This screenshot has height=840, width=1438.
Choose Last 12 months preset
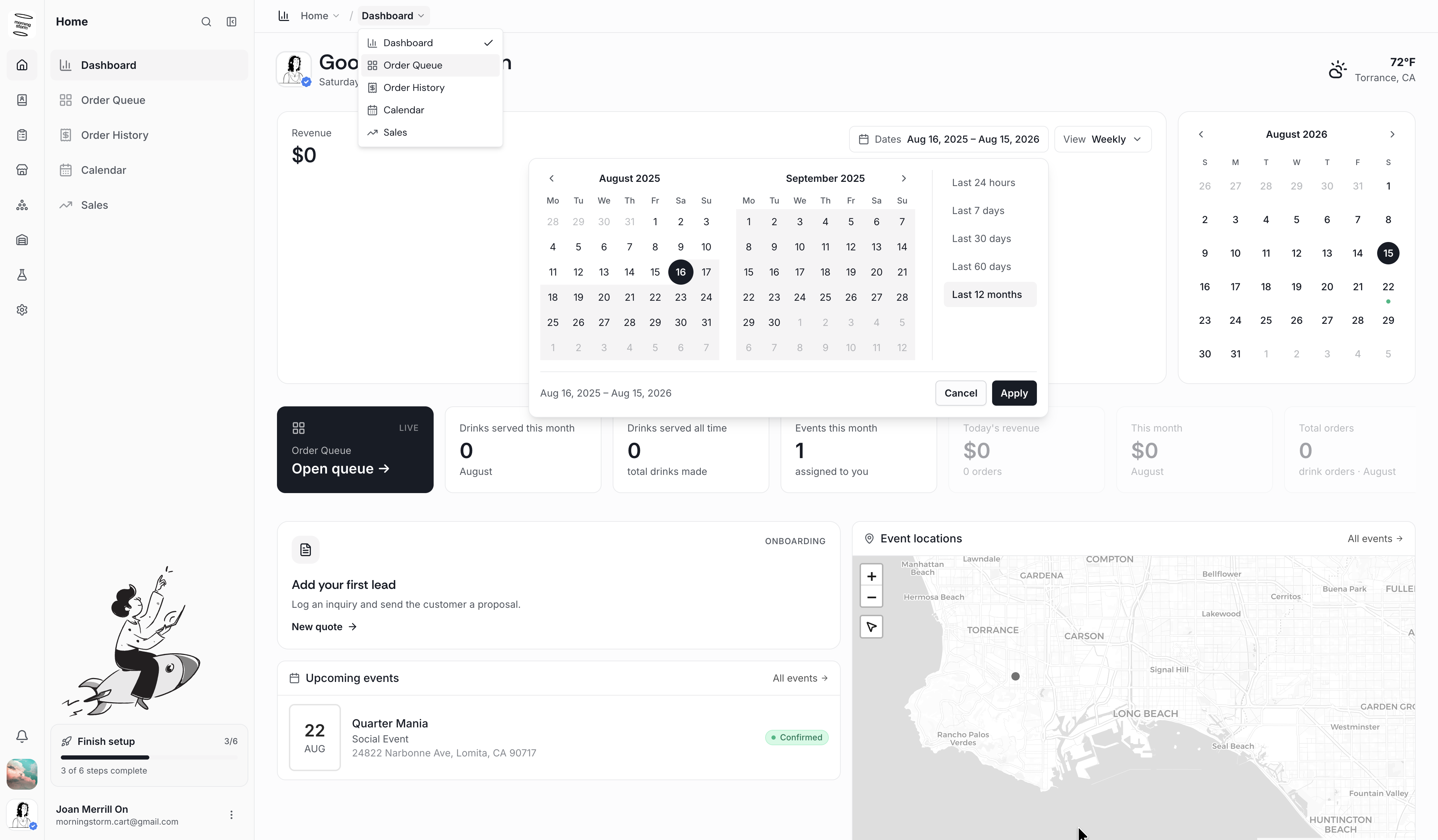990,294
